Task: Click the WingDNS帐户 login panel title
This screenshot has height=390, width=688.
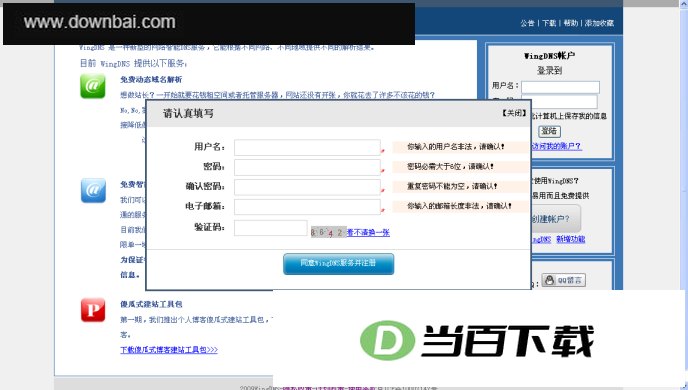Action: [x=549, y=56]
